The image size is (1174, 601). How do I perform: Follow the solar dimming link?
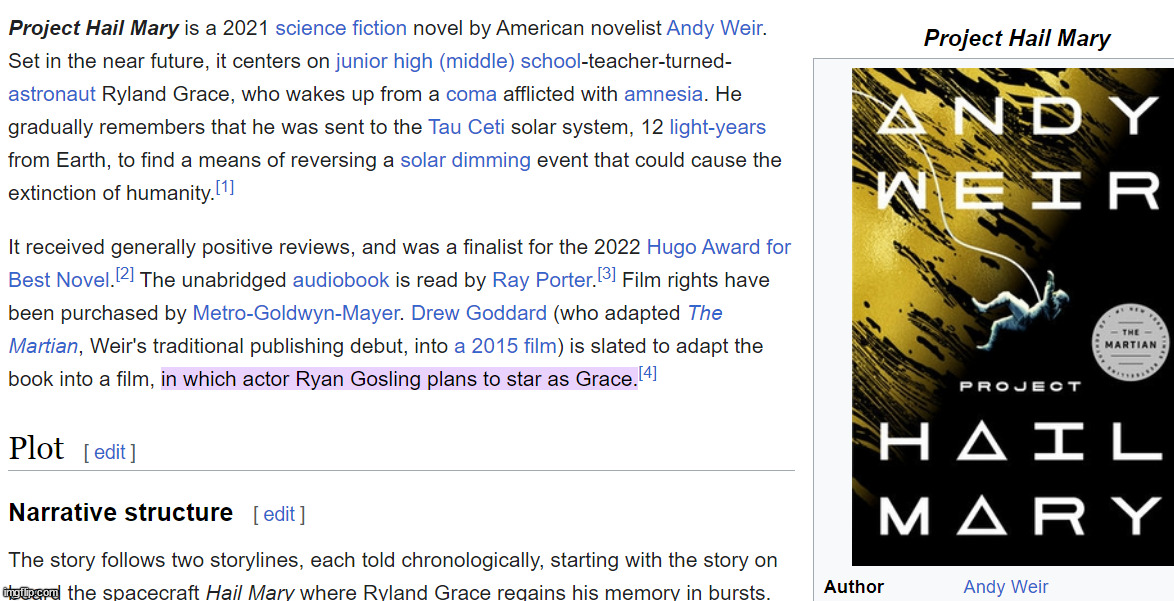tap(465, 159)
